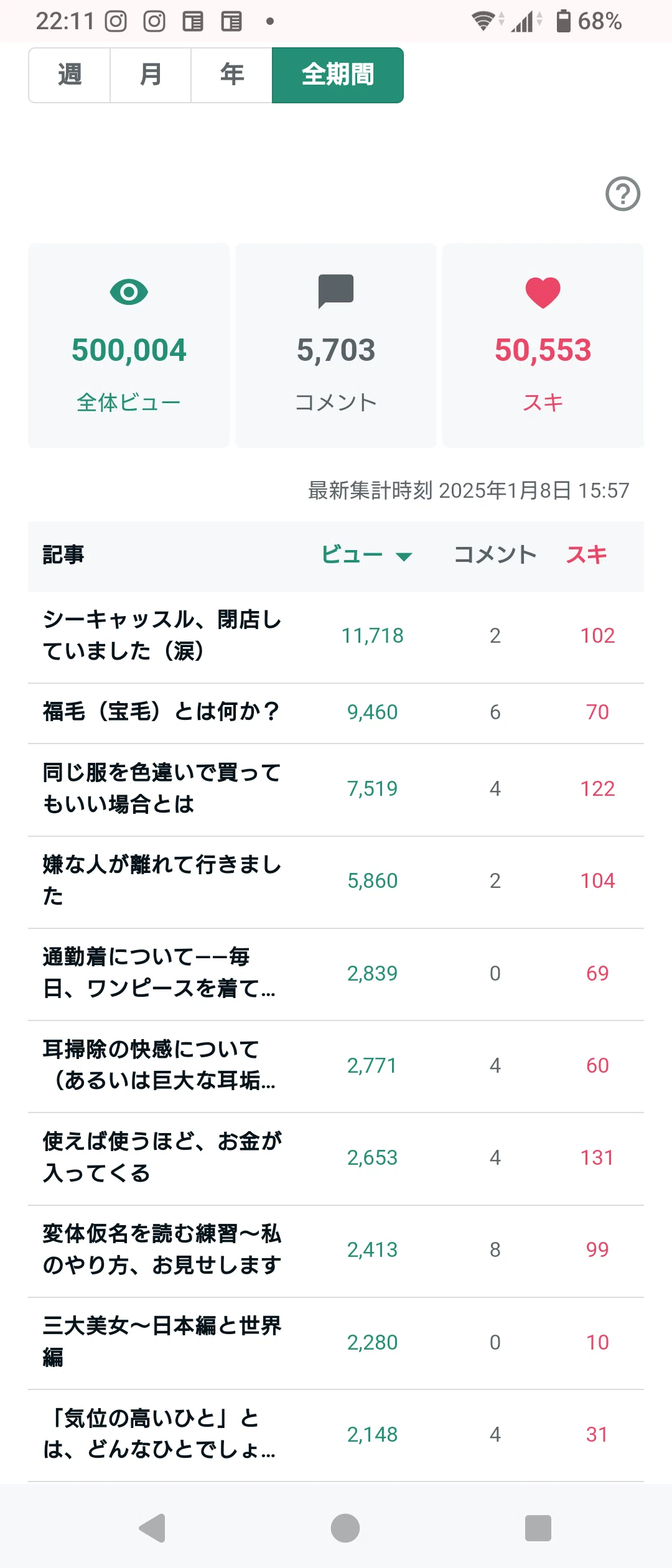Open article シーキャッスル、閉店していました
672x1568 pixels.
click(336, 636)
